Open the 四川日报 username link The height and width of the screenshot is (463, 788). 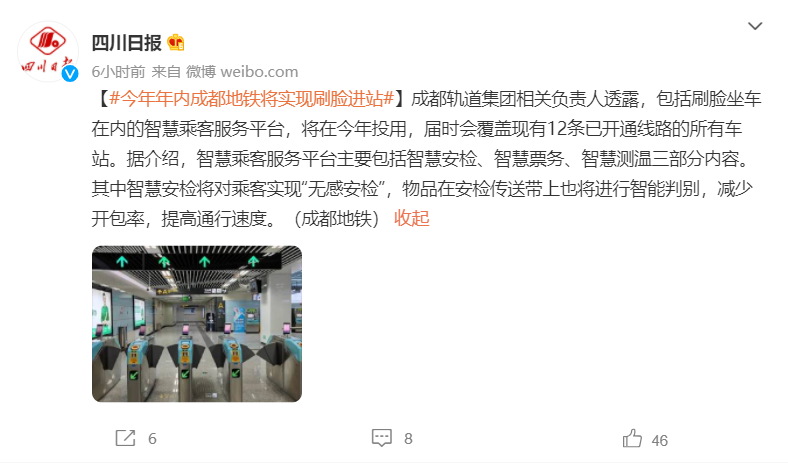[x=127, y=43]
